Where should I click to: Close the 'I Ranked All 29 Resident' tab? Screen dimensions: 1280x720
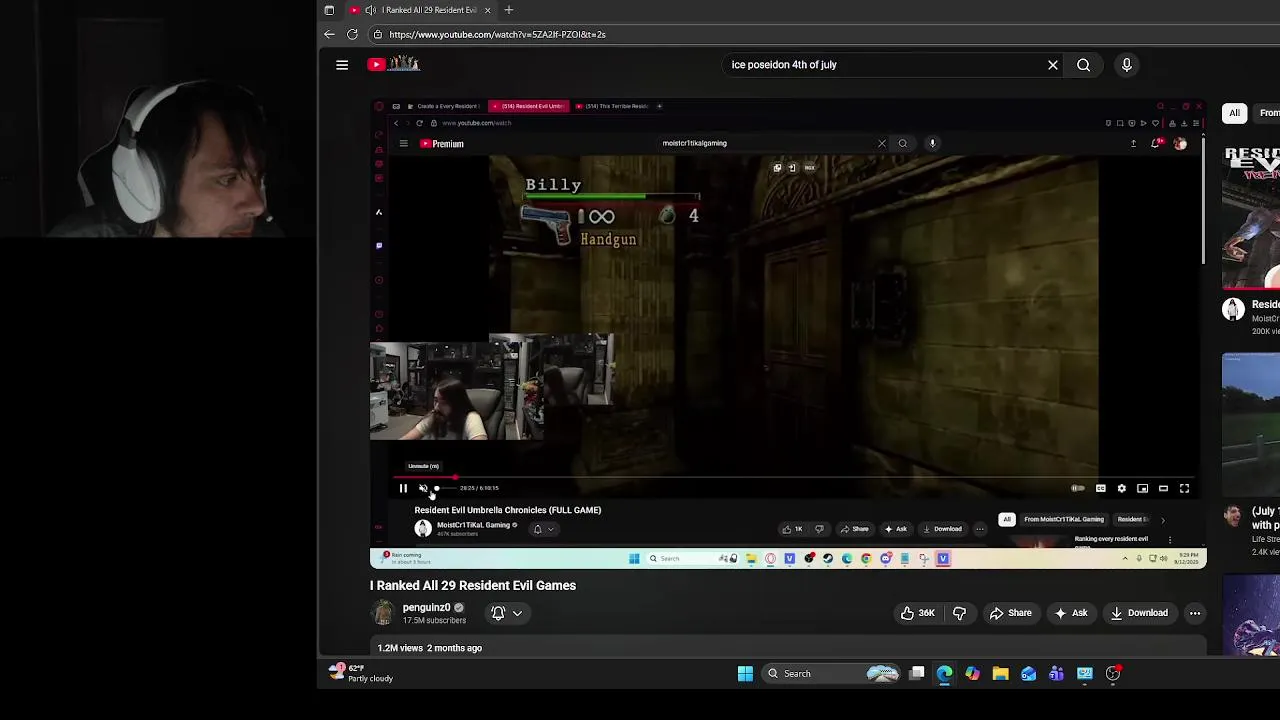pyautogui.click(x=487, y=10)
